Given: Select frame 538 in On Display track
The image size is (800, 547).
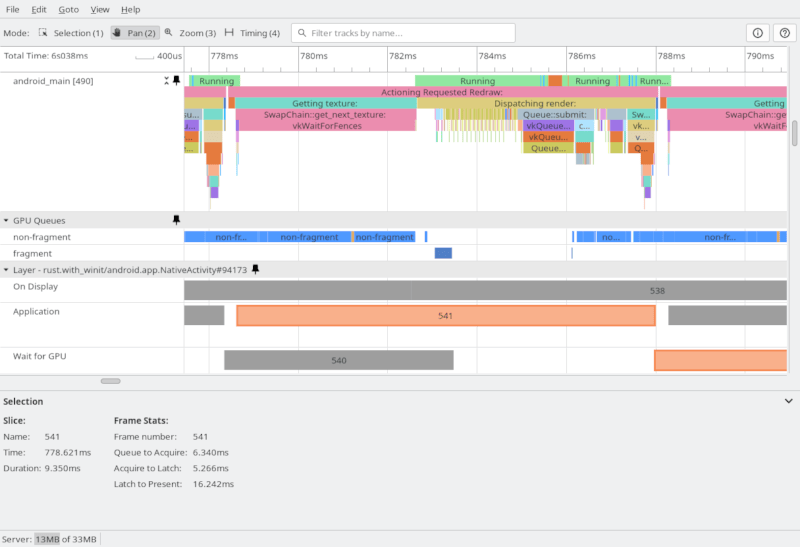Looking at the screenshot, I should (x=599, y=290).
